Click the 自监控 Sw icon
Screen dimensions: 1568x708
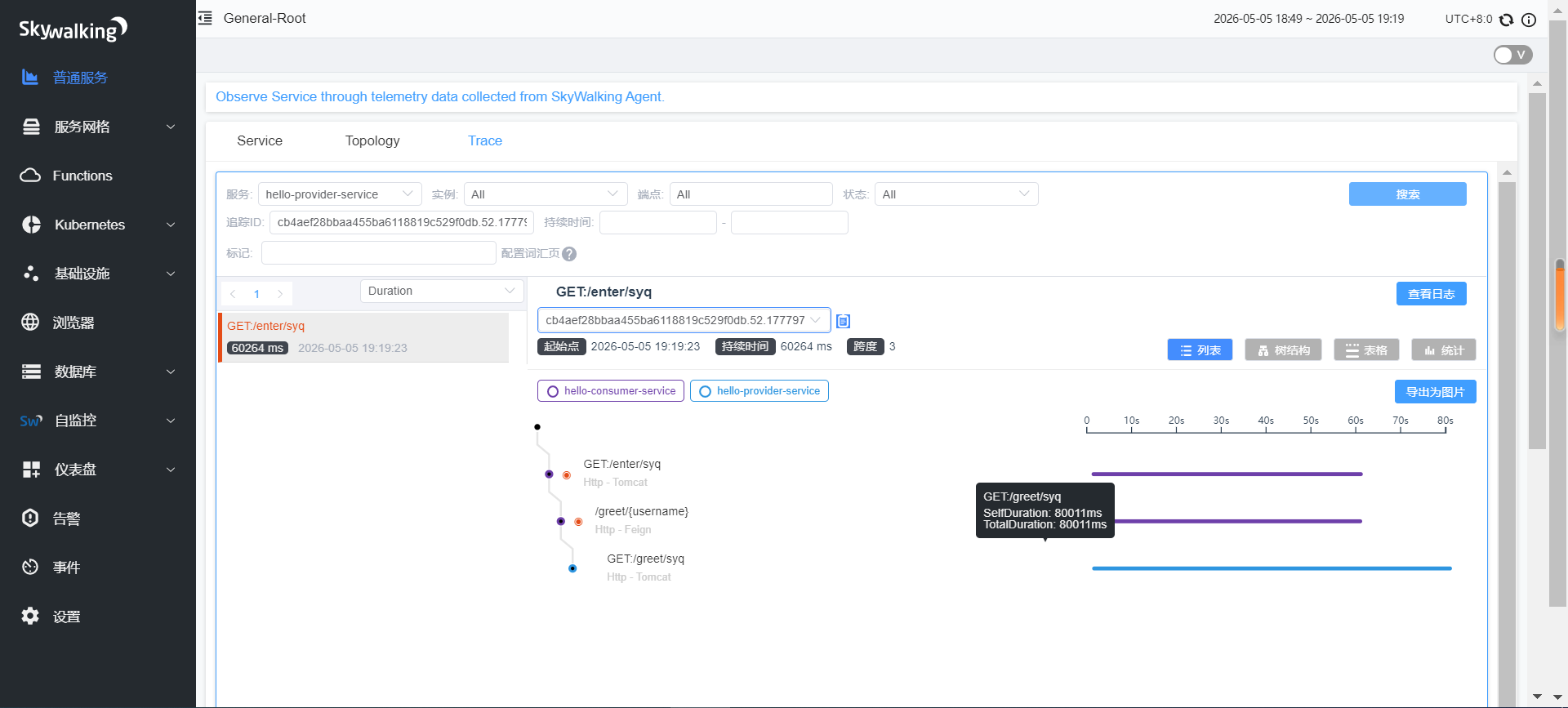31,421
